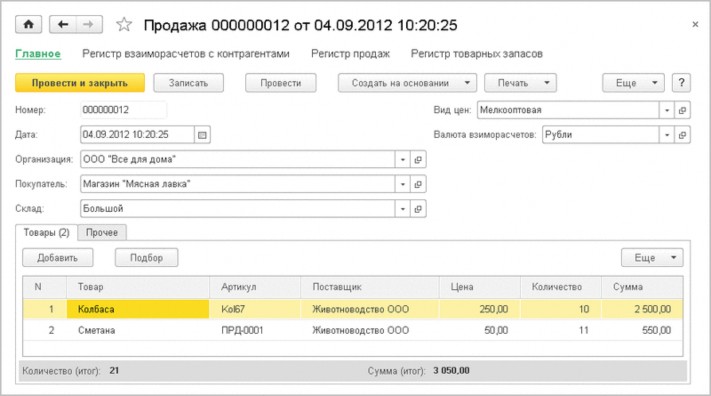This screenshot has width=711, height=396.
Task: Open the Валюта взаиморасчетов record with its open icon
Action: pos(682,135)
